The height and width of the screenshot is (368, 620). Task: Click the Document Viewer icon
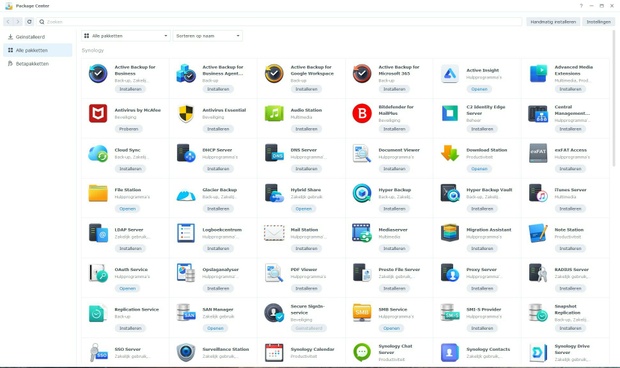point(362,153)
